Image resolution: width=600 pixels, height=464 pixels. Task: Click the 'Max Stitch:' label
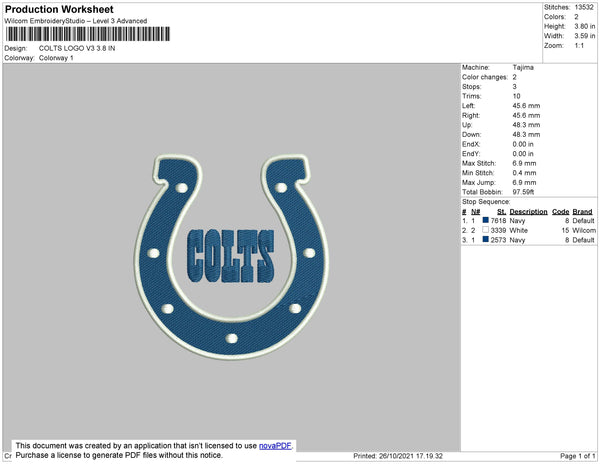479,163
